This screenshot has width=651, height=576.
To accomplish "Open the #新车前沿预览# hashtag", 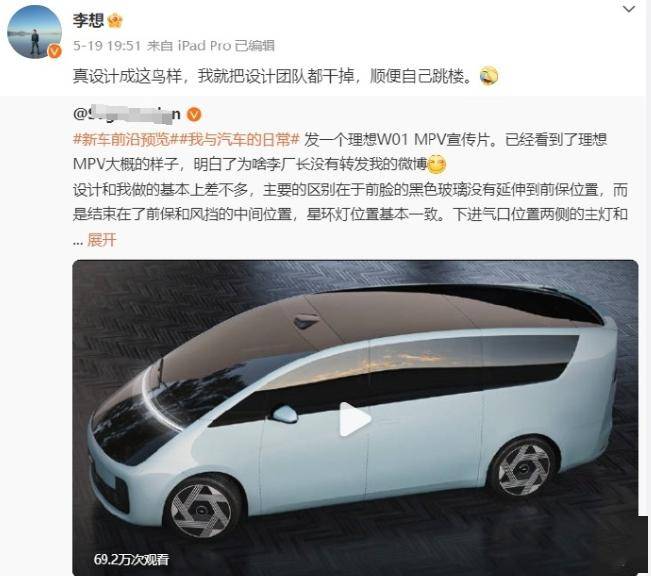I will 122,140.
